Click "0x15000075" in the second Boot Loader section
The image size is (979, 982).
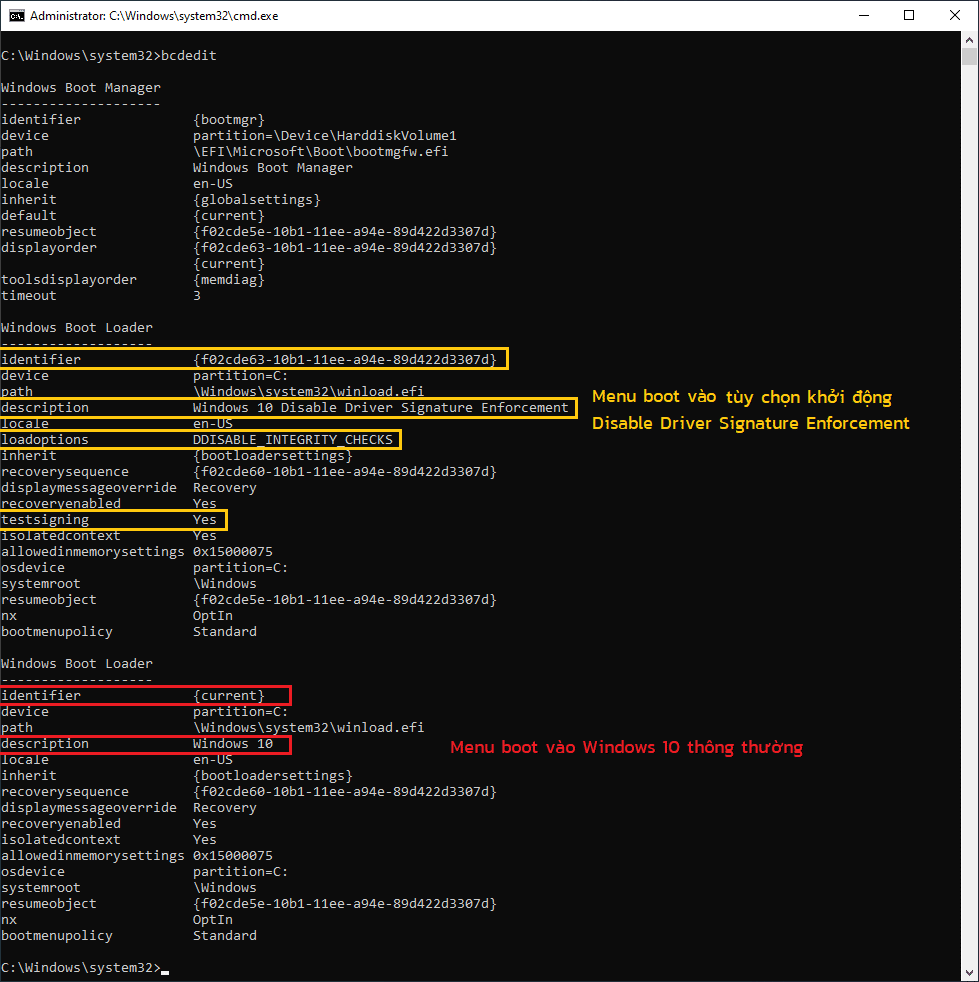[x=233, y=855]
